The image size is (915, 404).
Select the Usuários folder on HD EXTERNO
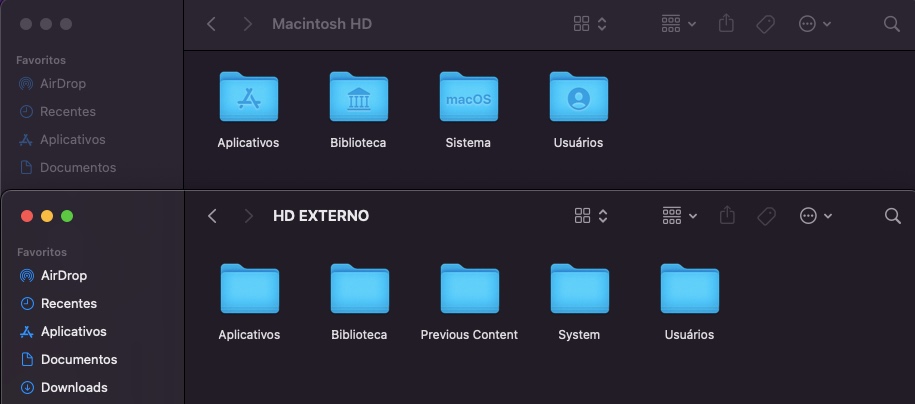pyautogui.click(x=689, y=290)
